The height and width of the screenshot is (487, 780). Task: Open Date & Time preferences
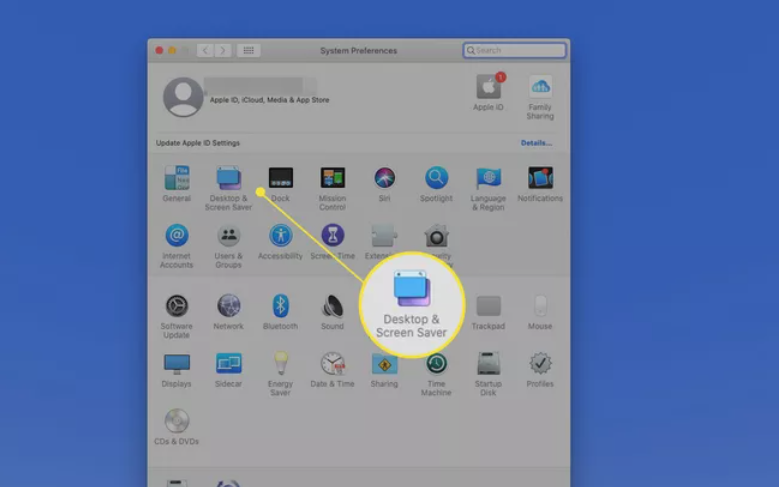click(332, 370)
